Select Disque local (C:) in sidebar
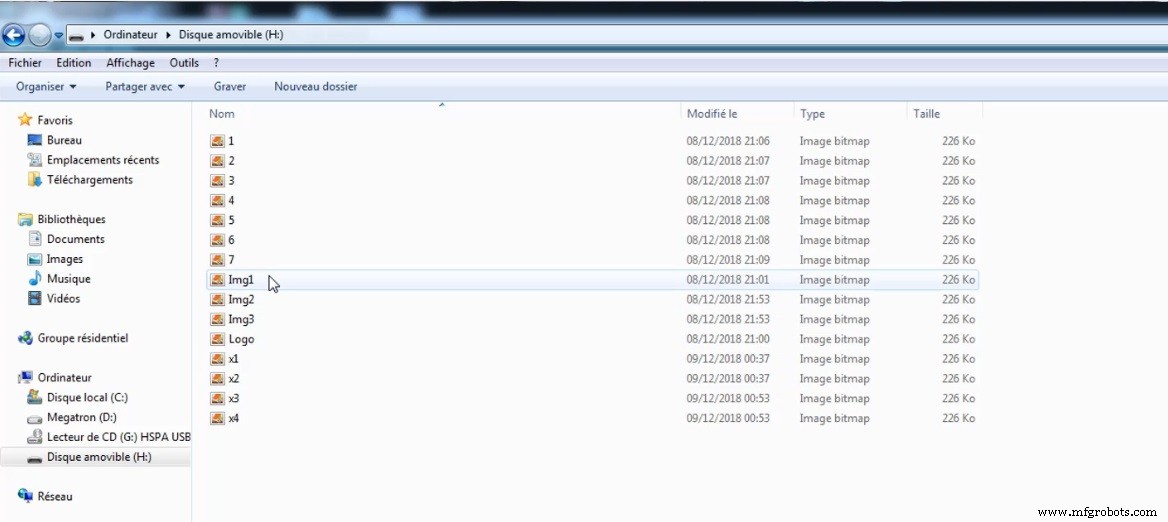 86,398
